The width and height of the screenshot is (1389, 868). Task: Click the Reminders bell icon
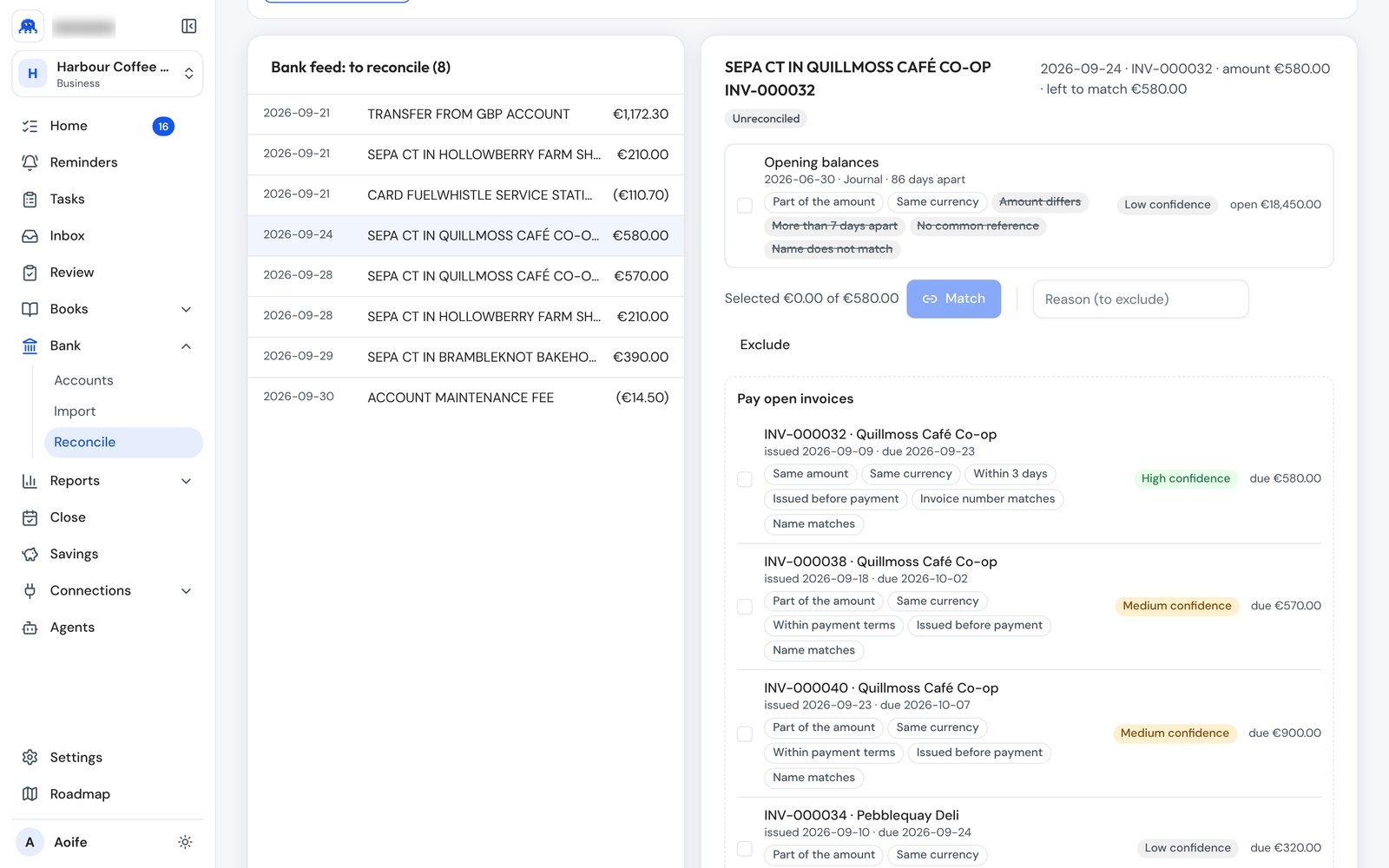coord(30,162)
